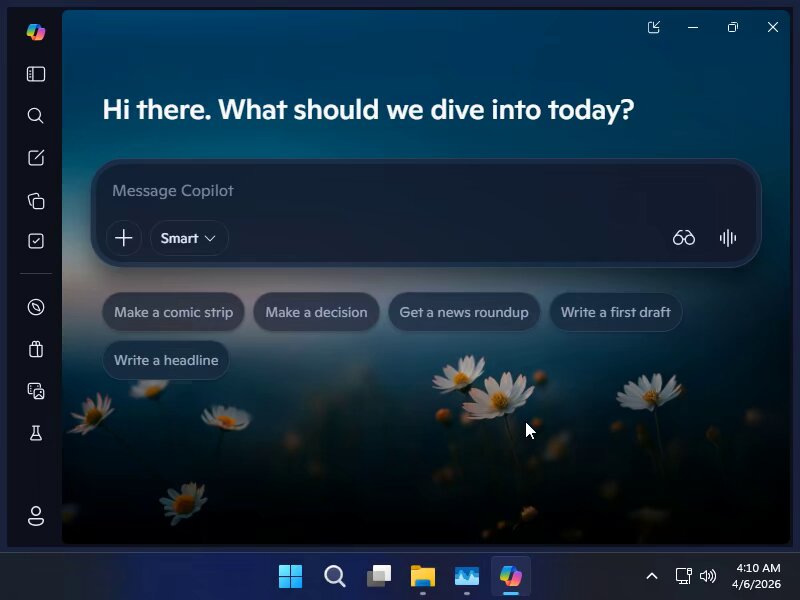Open the Discover compass page
Screen dimensions: 800x600
(35, 307)
